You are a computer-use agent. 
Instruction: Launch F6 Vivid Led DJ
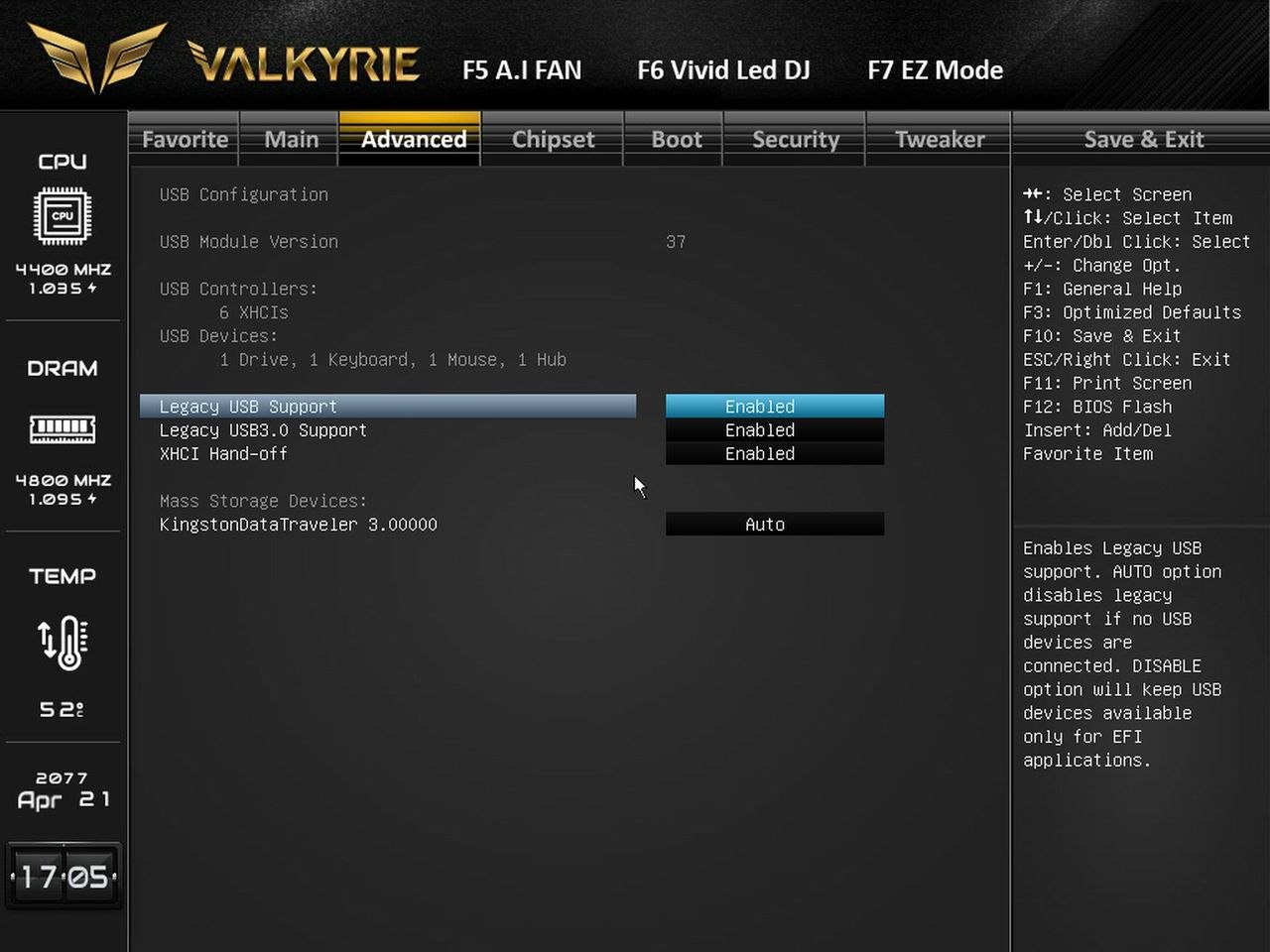point(723,70)
